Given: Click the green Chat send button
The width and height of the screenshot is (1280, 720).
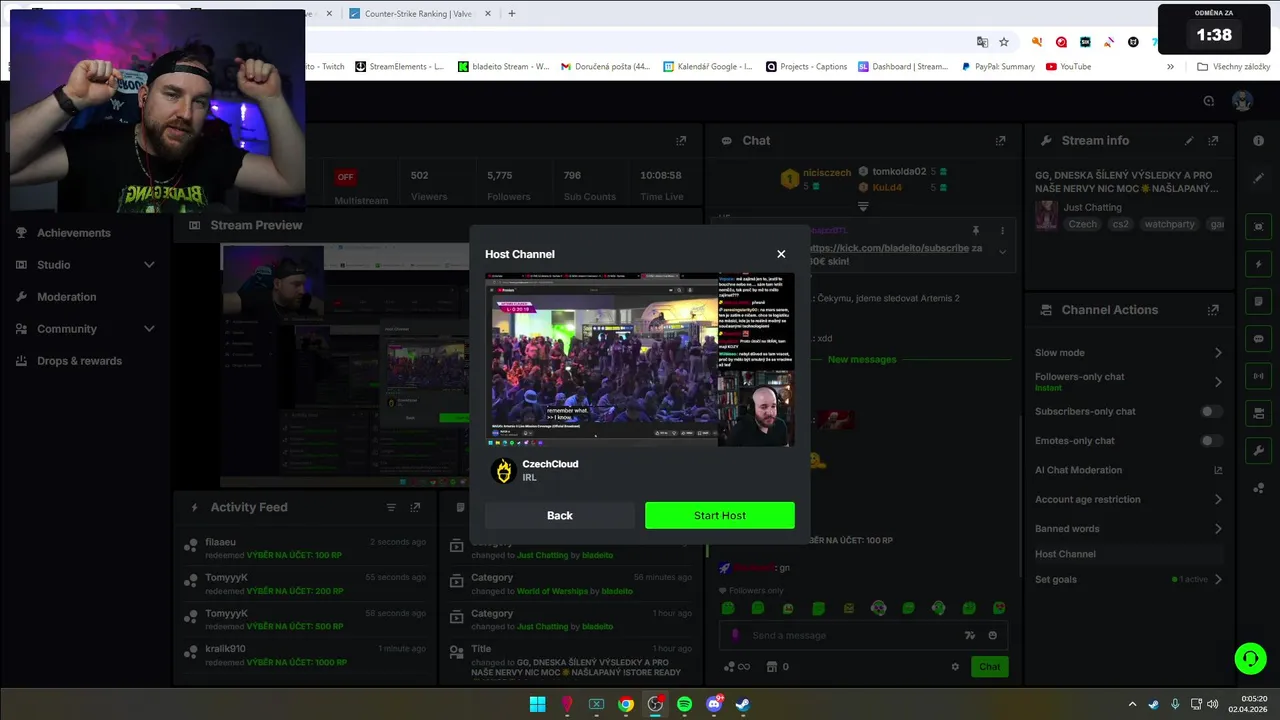Looking at the screenshot, I should [x=989, y=667].
